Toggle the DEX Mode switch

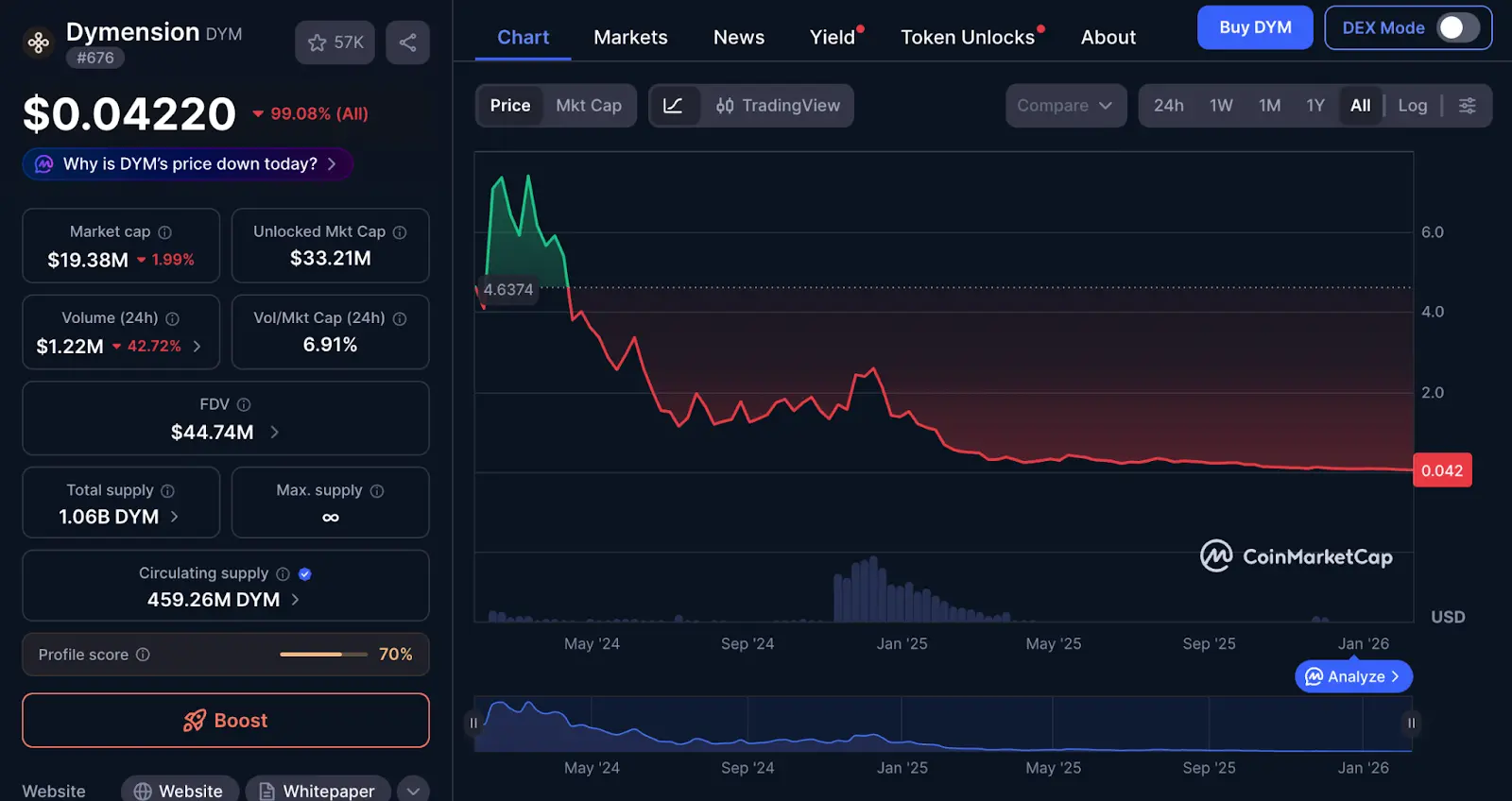(1456, 27)
